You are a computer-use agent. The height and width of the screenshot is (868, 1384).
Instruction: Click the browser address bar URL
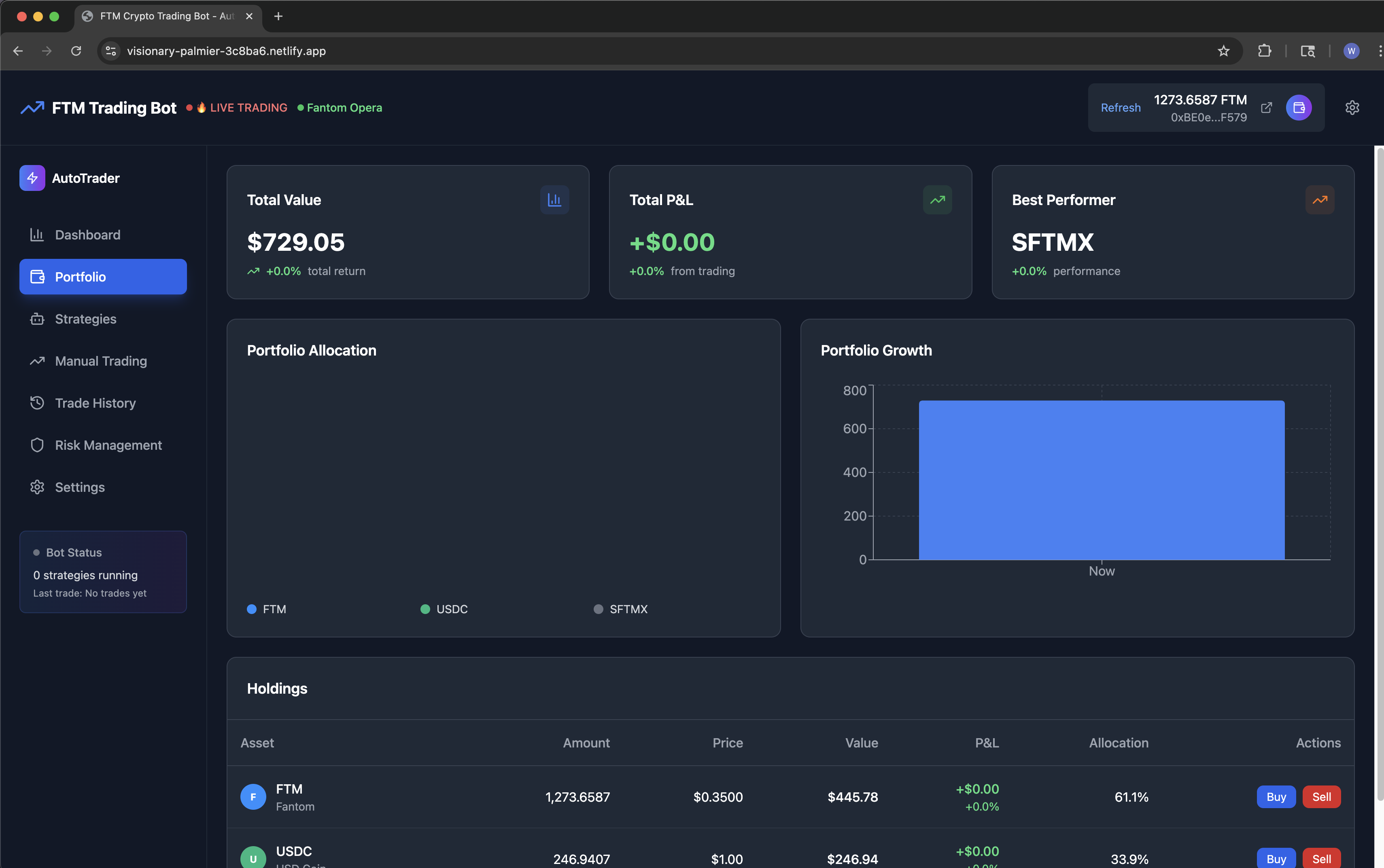pos(226,51)
